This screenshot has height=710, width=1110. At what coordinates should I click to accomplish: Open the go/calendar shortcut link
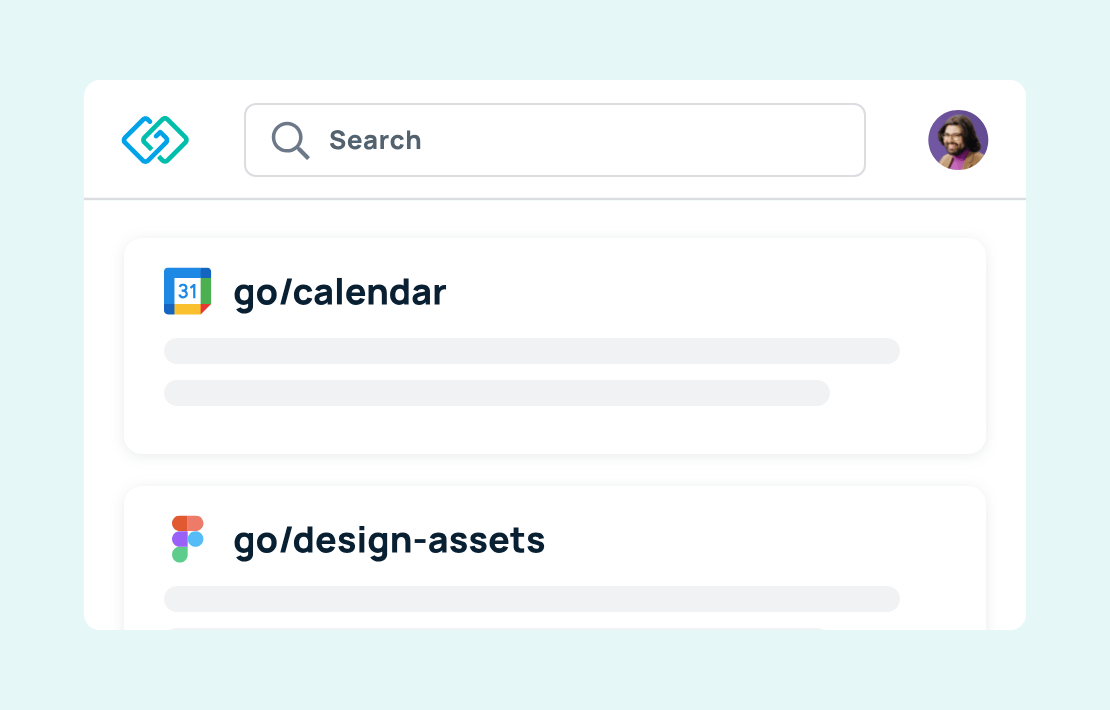pyautogui.click(x=339, y=291)
